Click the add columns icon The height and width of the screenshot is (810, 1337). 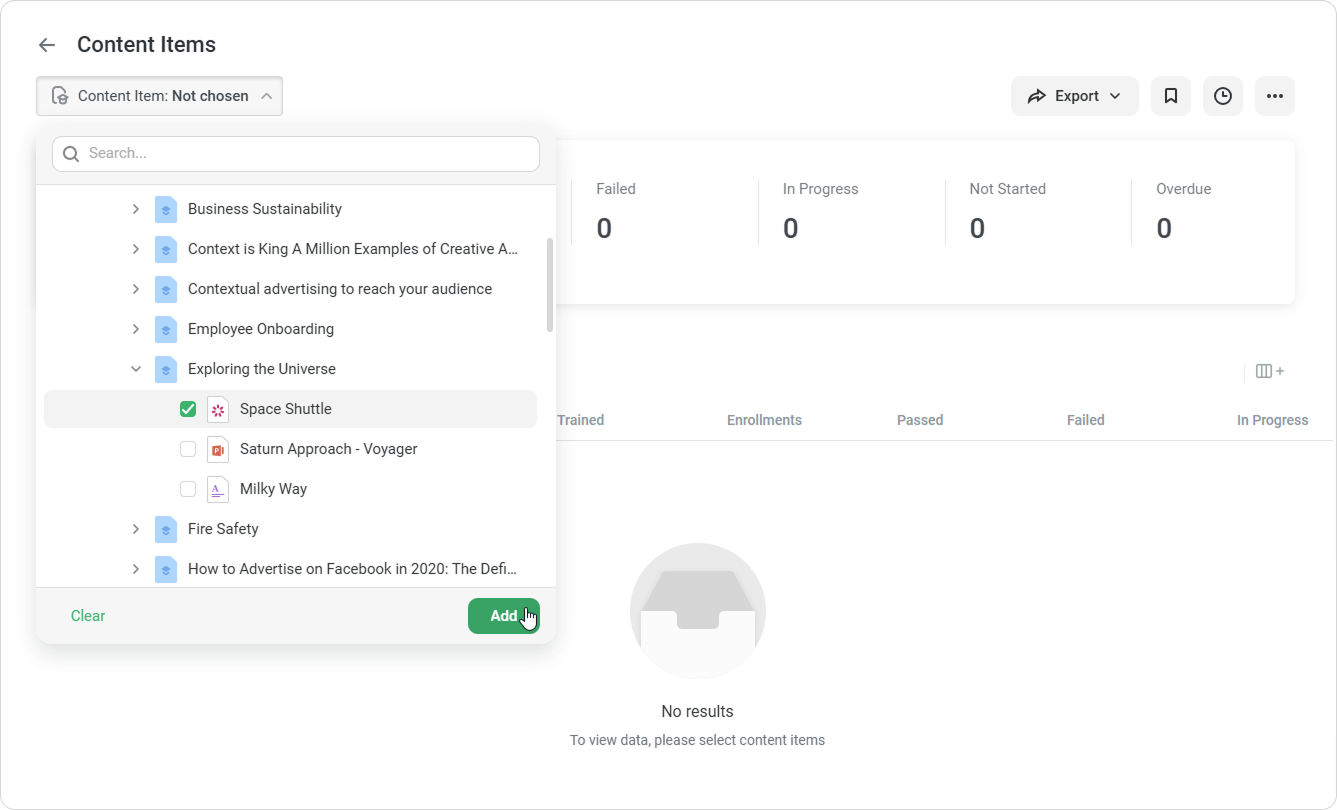point(1269,371)
